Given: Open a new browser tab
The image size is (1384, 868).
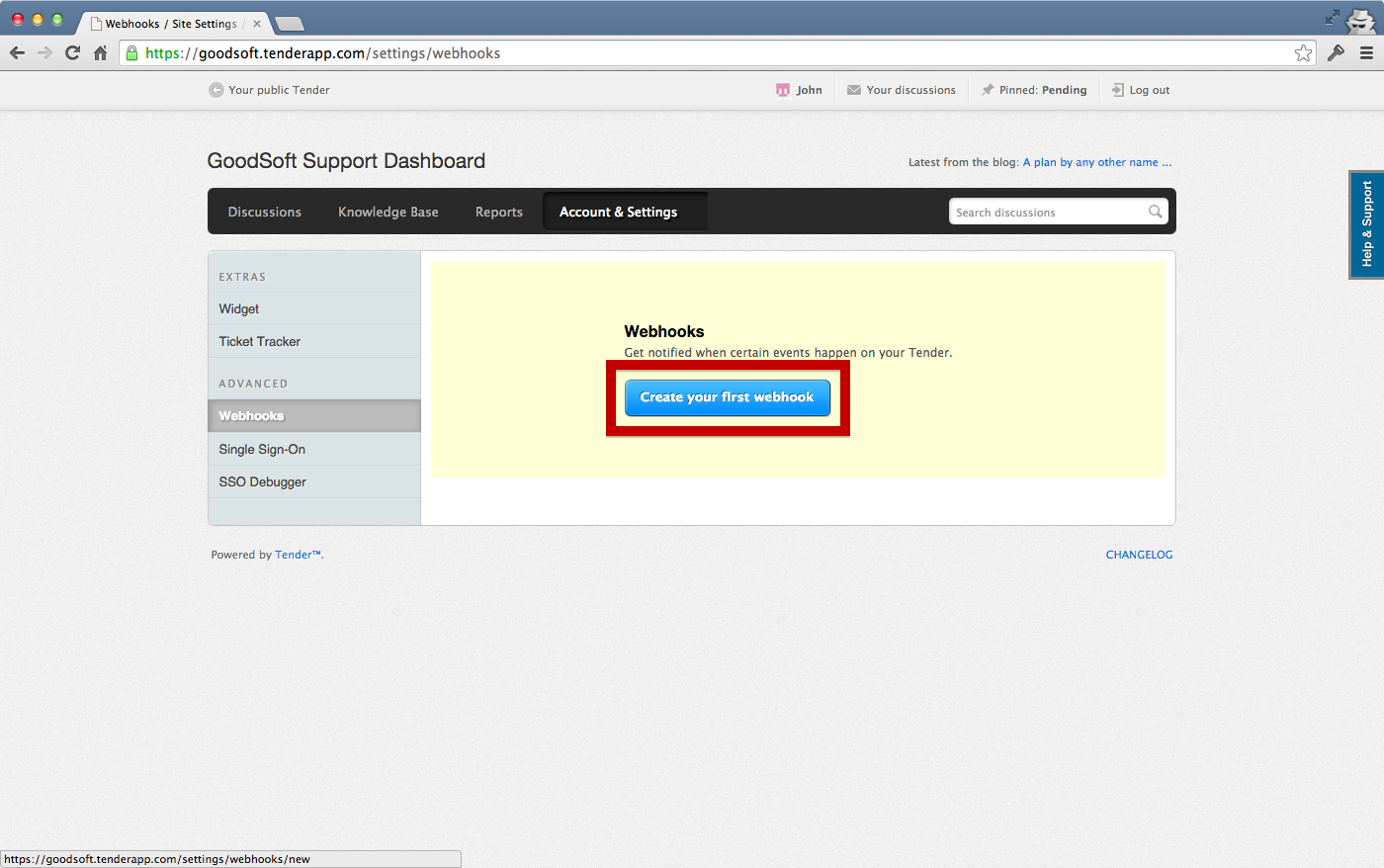Looking at the screenshot, I should (x=289, y=24).
